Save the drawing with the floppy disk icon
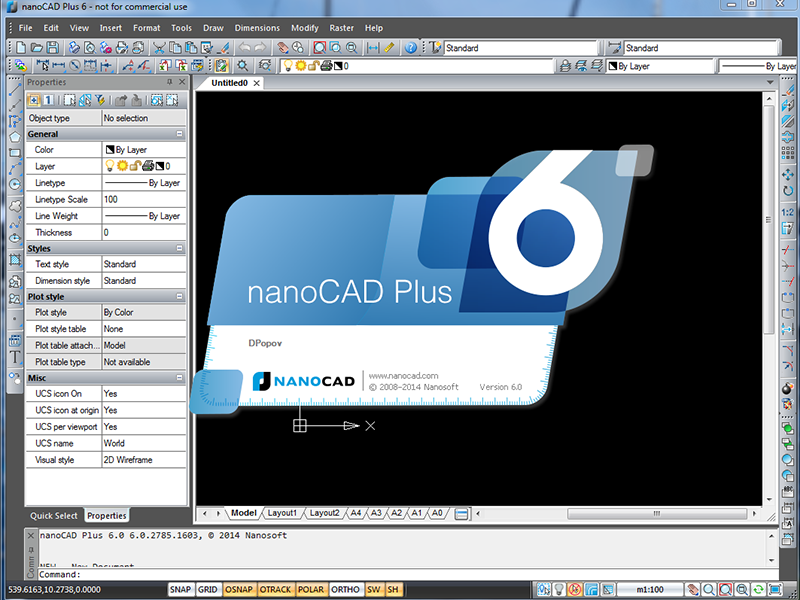The height and width of the screenshot is (600, 800). point(53,48)
